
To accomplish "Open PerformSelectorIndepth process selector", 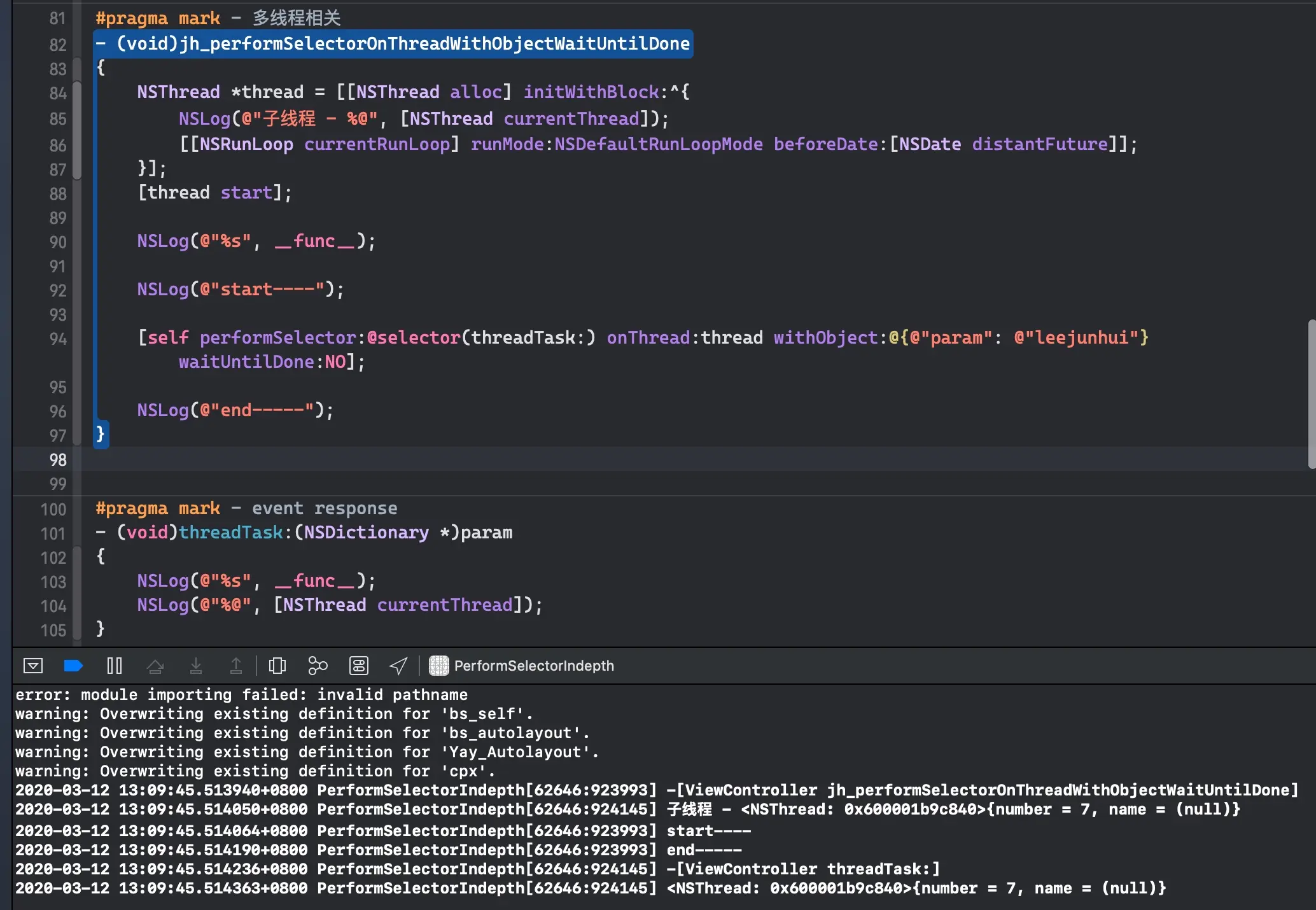I will (x=534, y=666).
